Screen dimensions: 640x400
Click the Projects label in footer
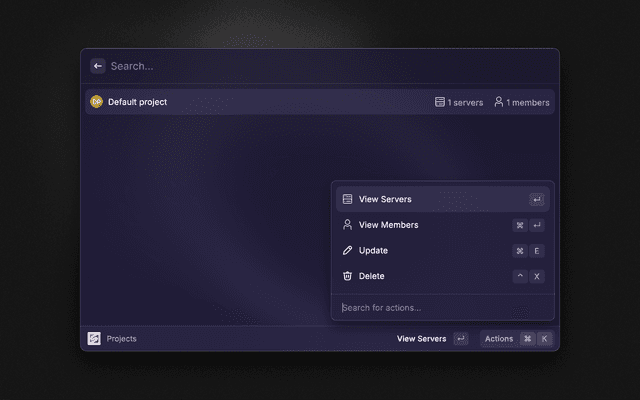click(x=121, y=339)
